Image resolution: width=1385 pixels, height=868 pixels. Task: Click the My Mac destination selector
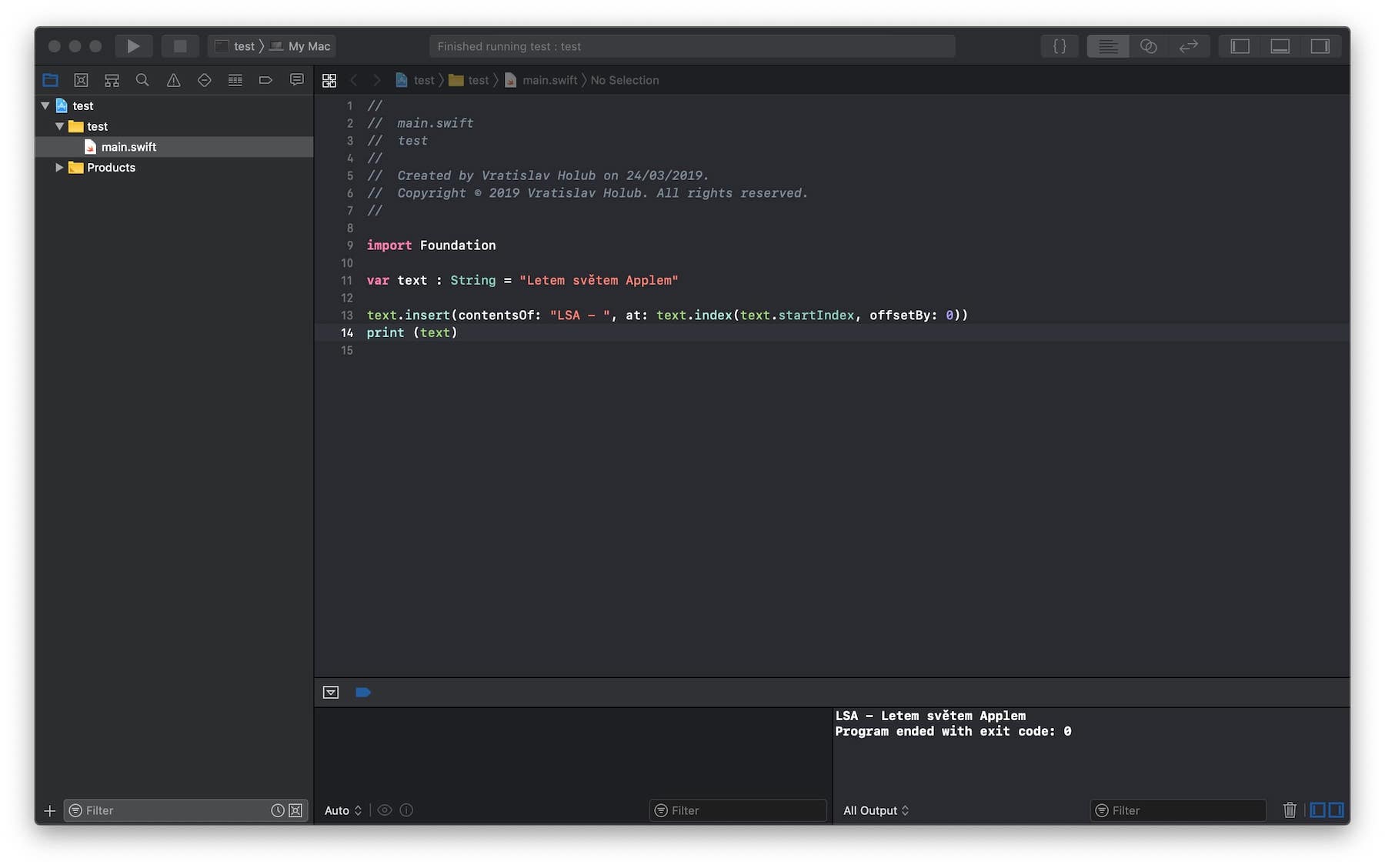[309, 46]
